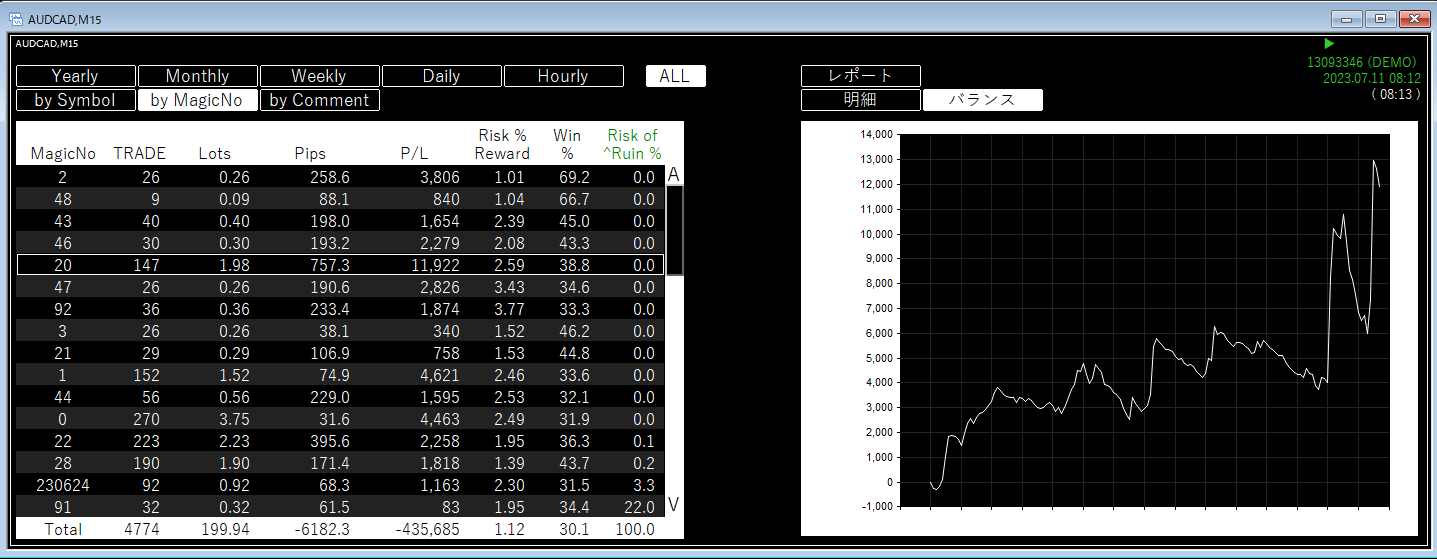Group results by Symbol
1437x559 pixels.
click(76, 100)
